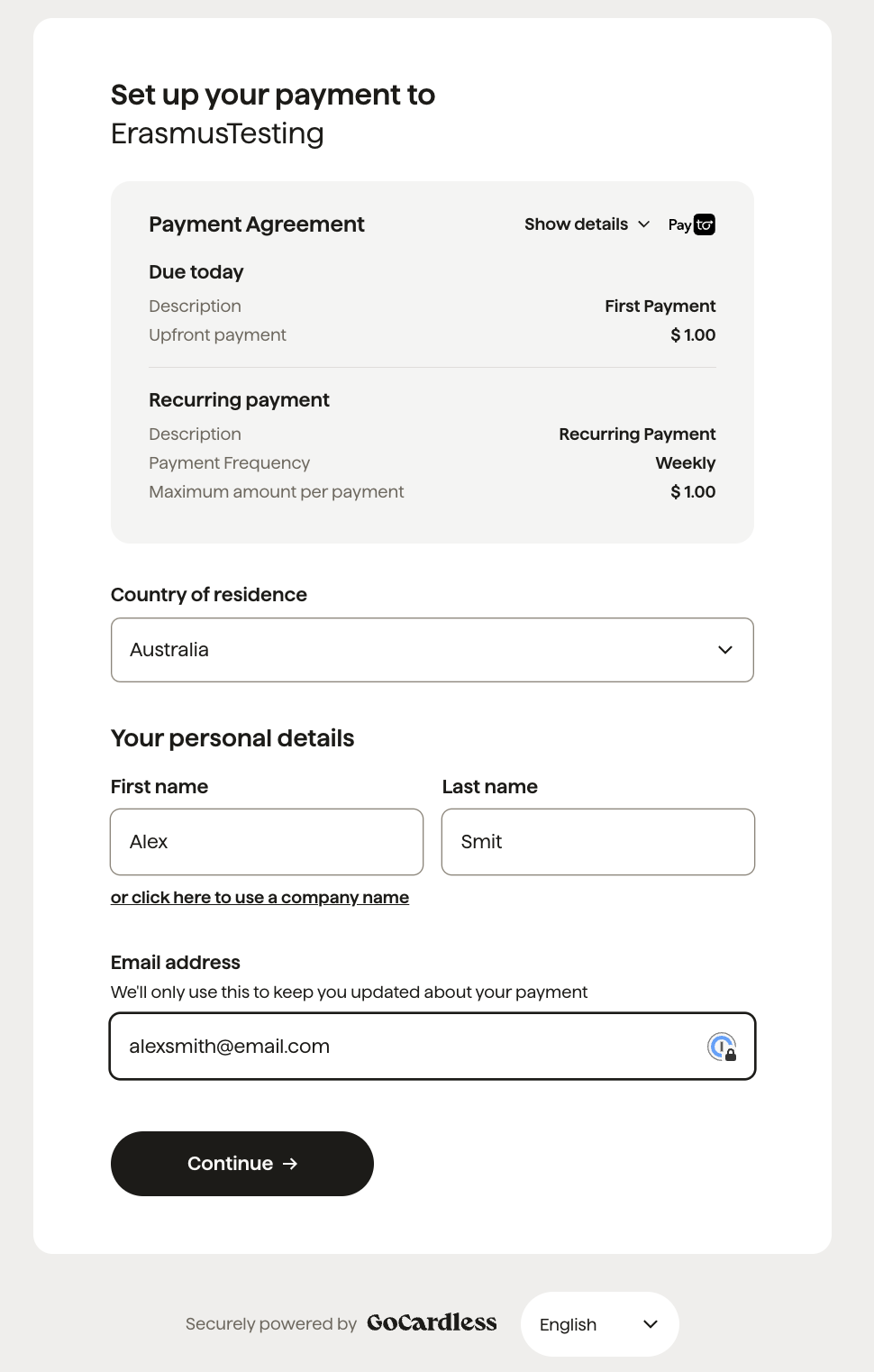Open the Country of residence dropdown

click(432, 650)
